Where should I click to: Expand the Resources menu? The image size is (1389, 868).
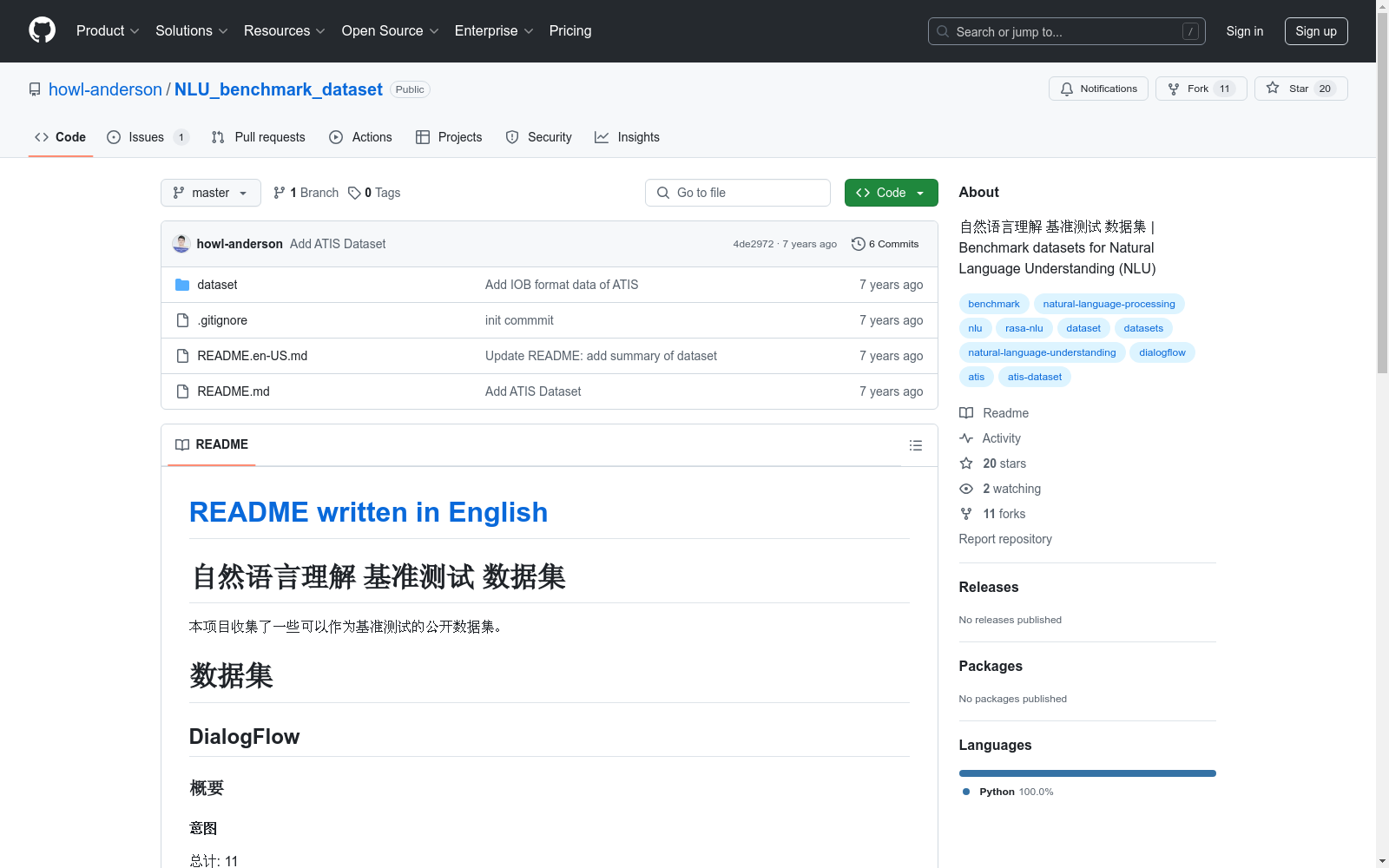(x=284, y=30)
